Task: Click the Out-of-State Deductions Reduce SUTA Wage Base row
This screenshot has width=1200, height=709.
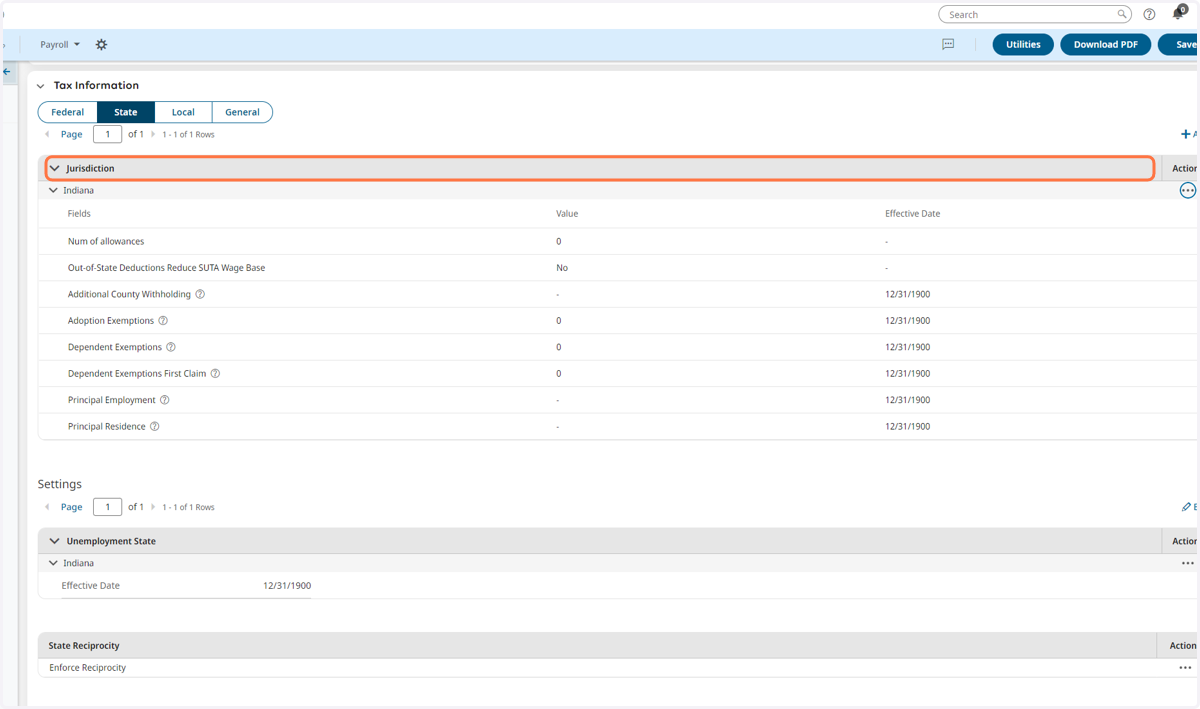Action: click(618, 268)
